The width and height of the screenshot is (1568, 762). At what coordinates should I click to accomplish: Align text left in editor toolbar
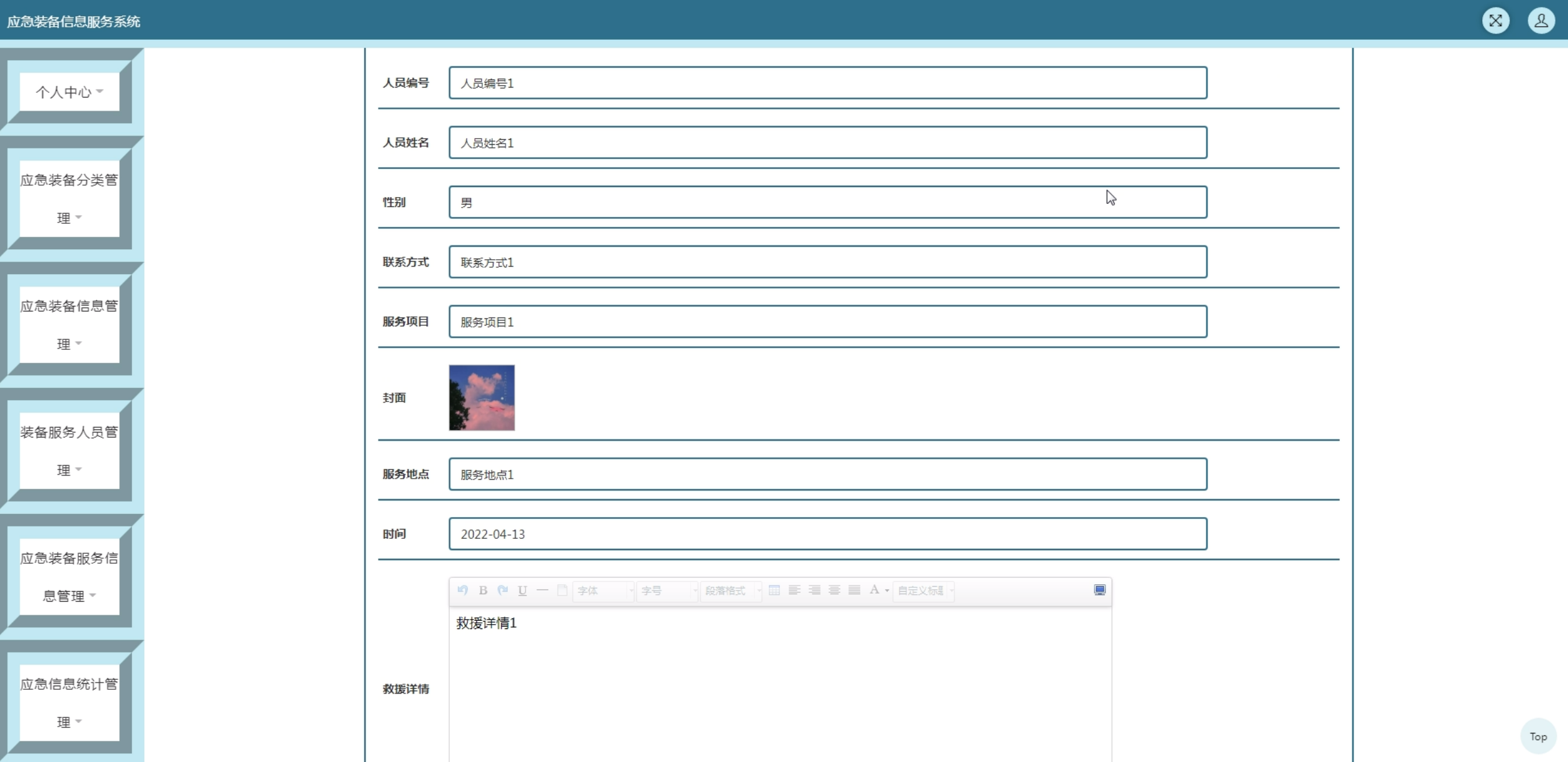click(x=794, y=590)
